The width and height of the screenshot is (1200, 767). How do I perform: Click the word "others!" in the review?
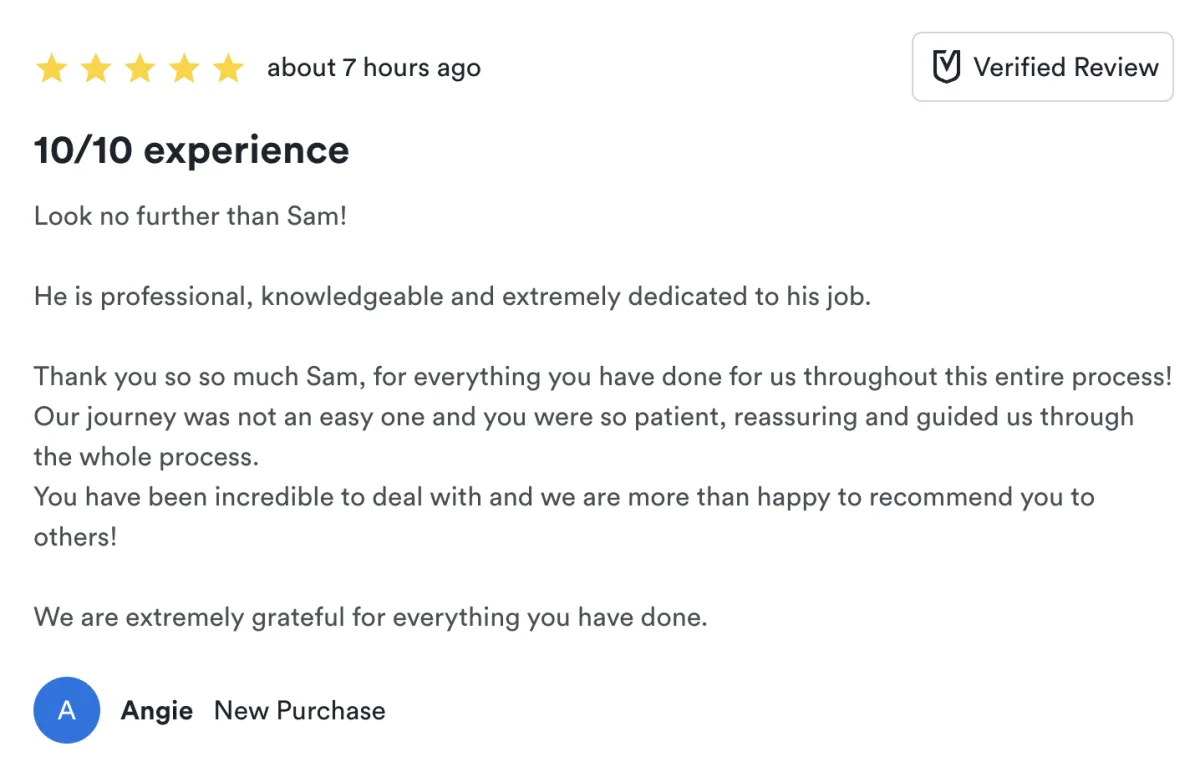(x=75, y=537)
